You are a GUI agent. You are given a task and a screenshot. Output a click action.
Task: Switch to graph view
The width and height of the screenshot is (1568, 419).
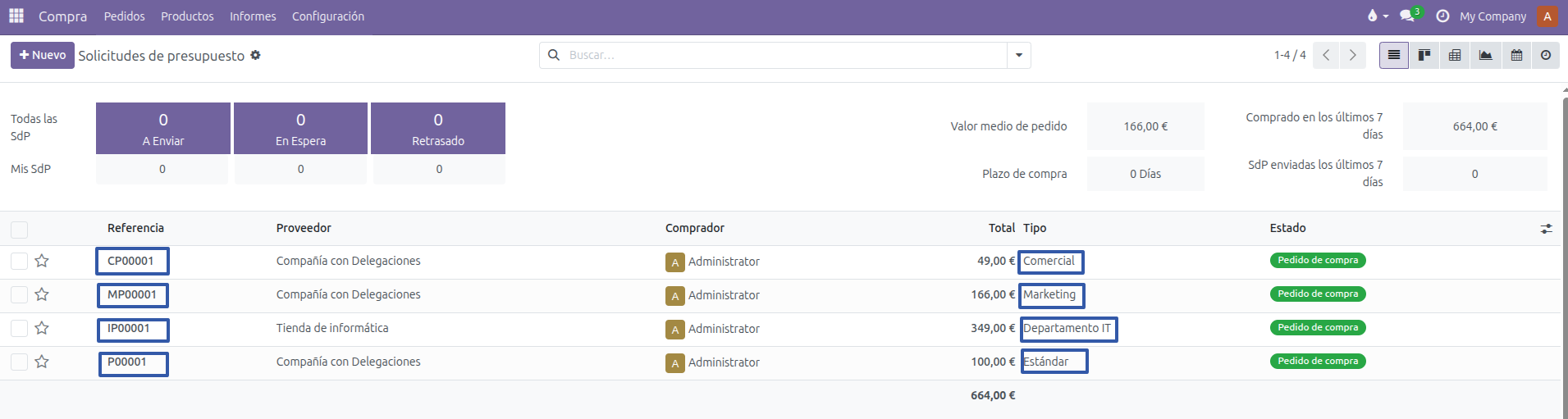[1485, 55]
